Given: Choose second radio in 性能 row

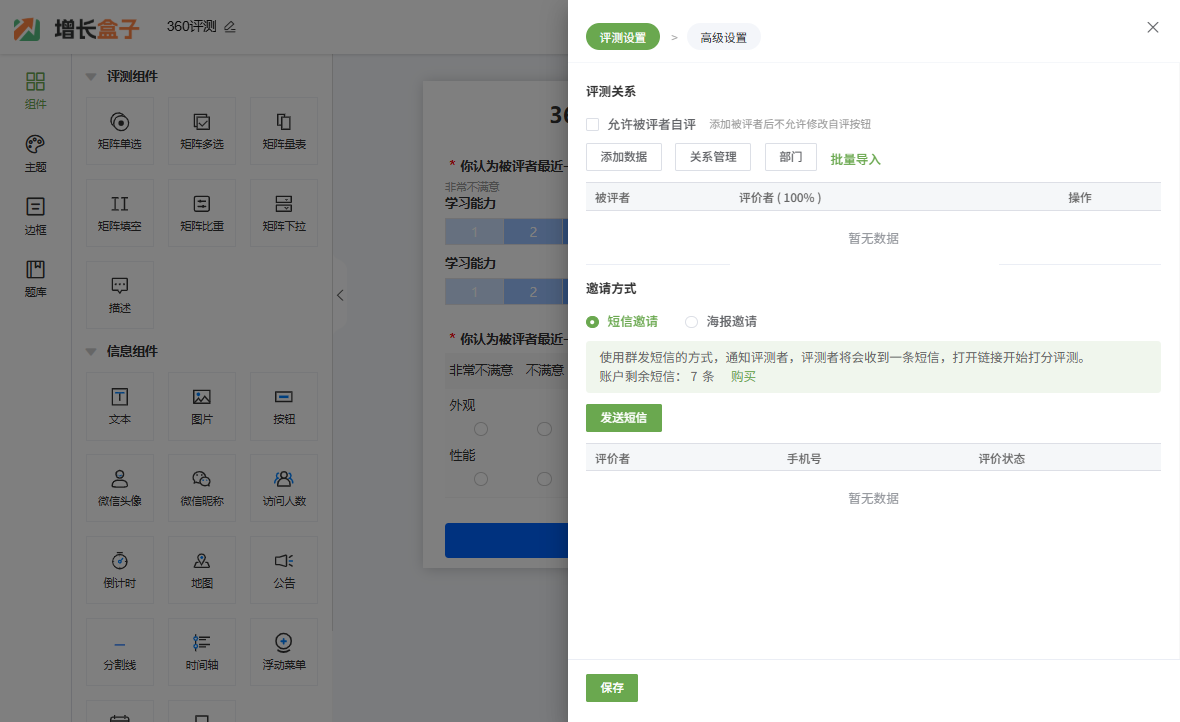Looking at the screenshot, I should coord(544,480).
